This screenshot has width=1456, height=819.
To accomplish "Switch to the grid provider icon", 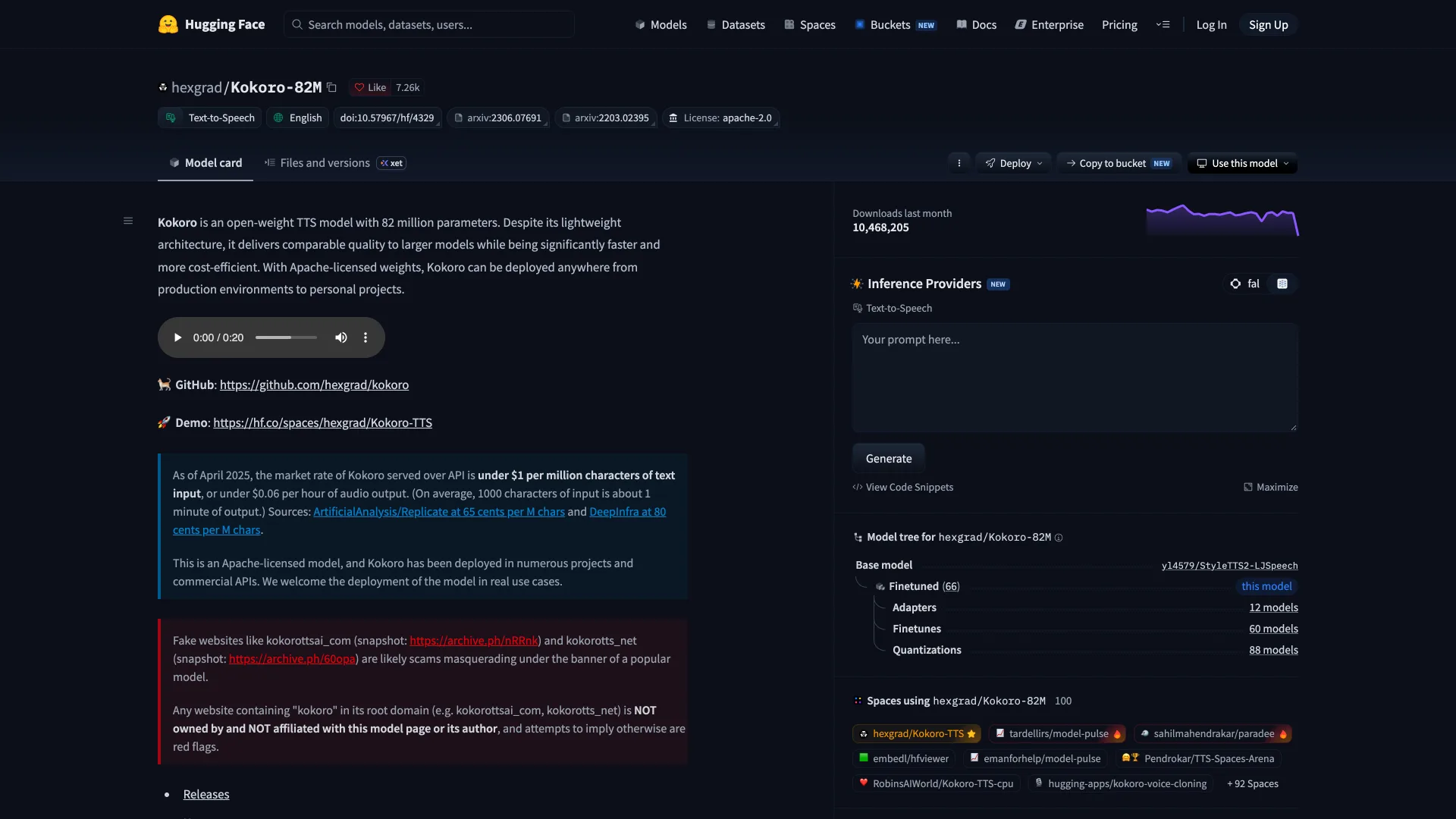I will (1282, 284).
